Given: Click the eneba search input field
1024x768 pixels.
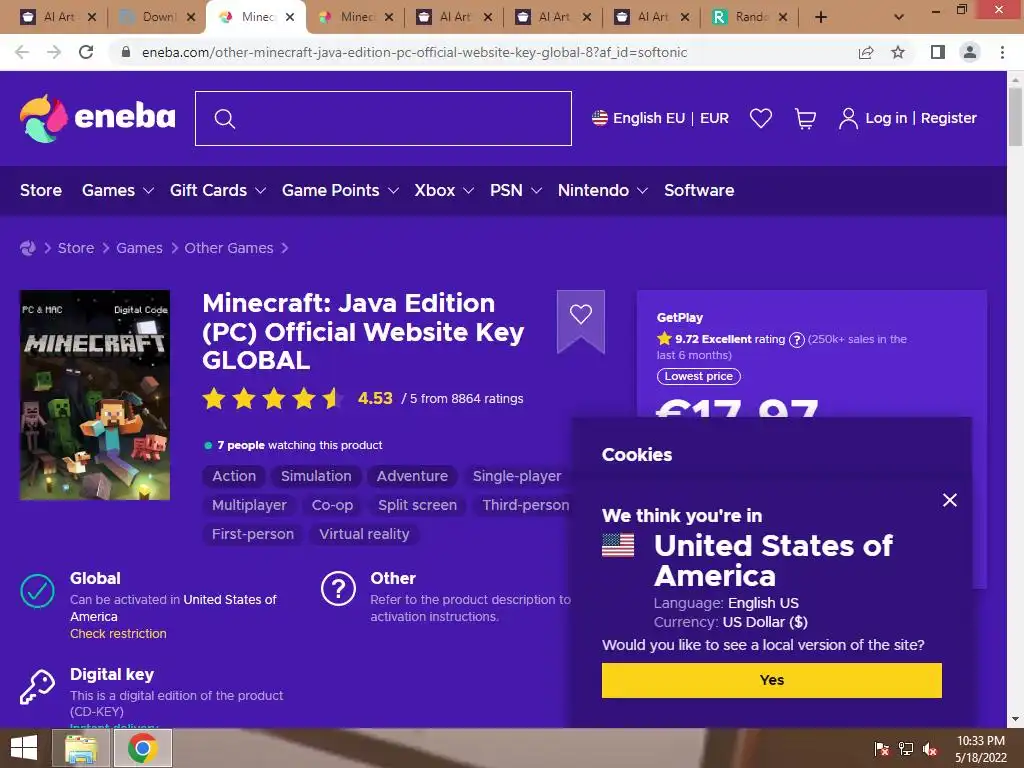Looking at the screenshot, I should [383, 118].
